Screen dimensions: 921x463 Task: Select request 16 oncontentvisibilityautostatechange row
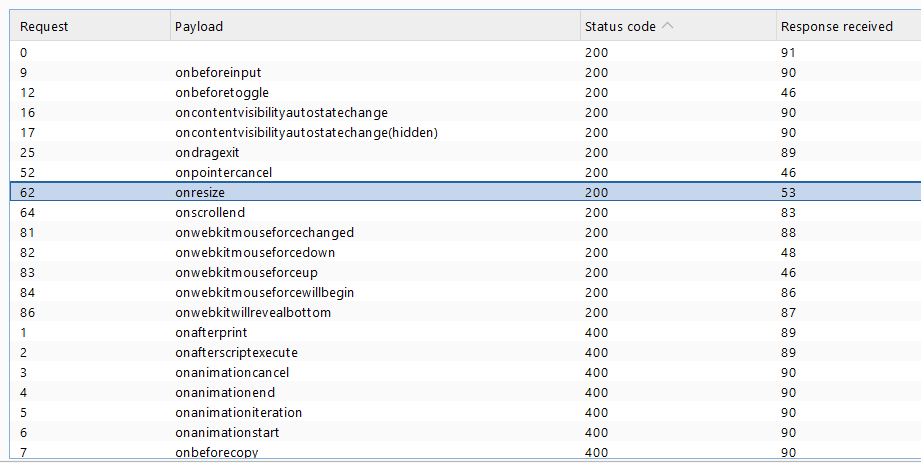[x=466, y=112]
